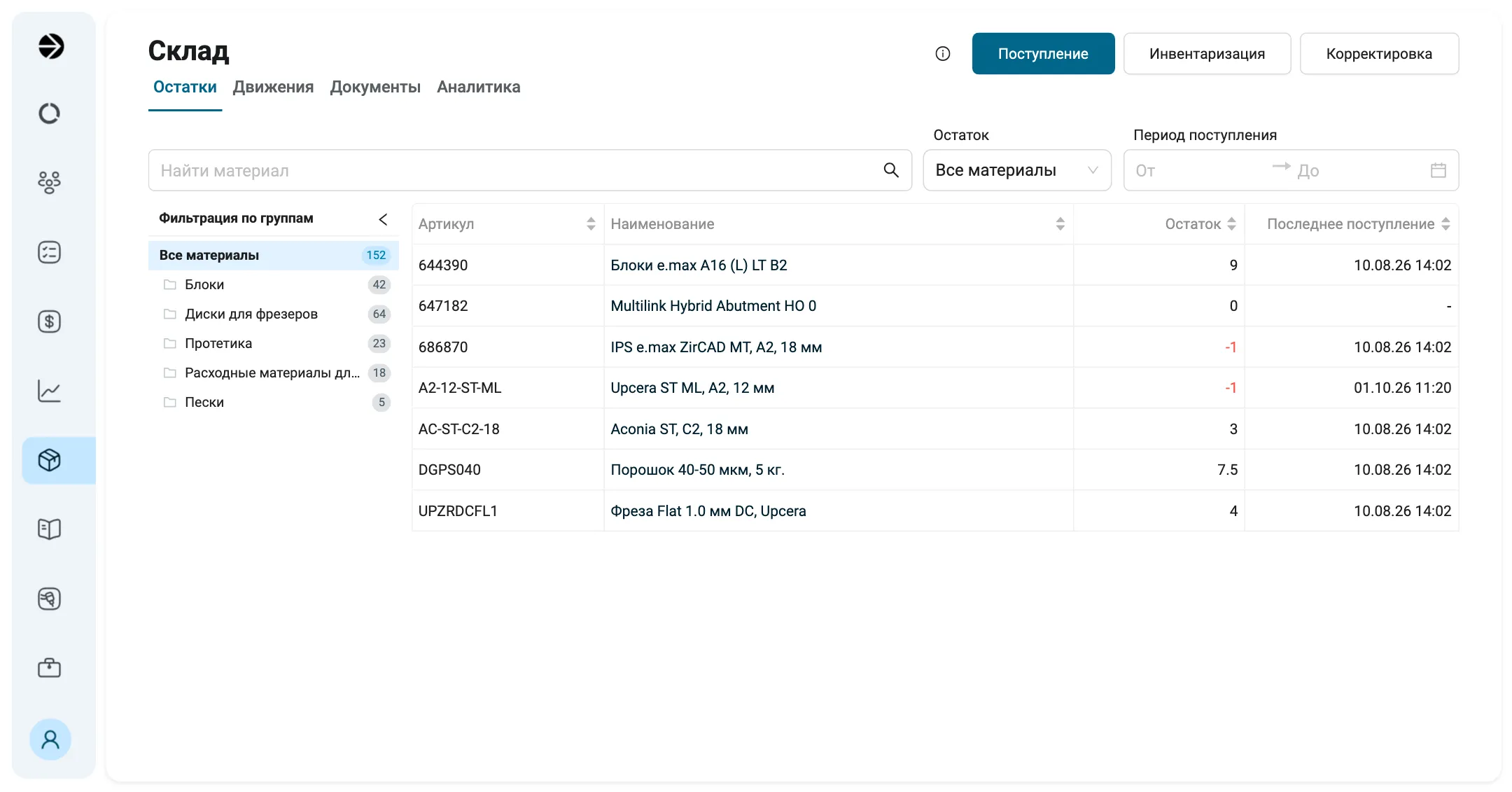Sort table by Остаток column
Screen dimensions: 1512x792
[x=1232, y=224]
